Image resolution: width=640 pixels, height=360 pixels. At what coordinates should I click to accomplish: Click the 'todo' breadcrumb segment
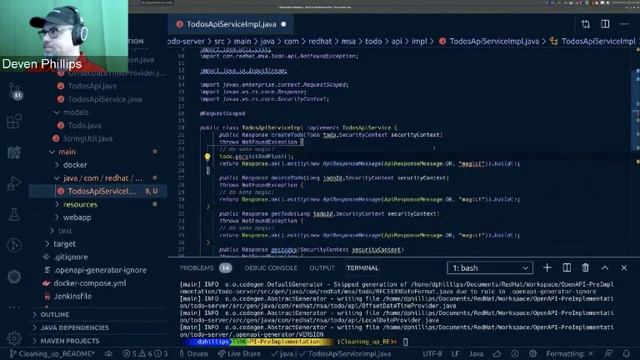point(373,41)
